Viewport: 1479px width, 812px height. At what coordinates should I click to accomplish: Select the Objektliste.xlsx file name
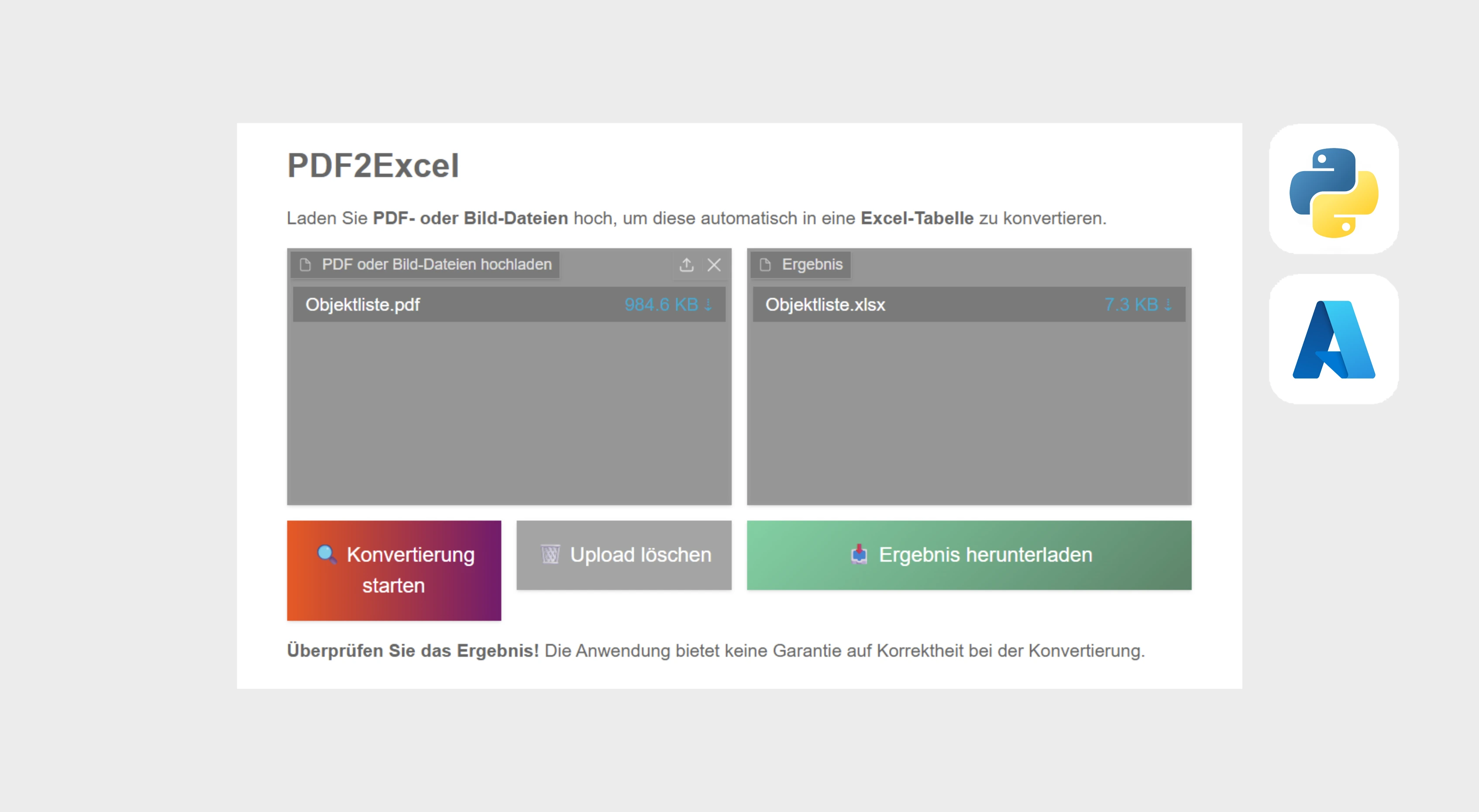(x=825, y=304)
